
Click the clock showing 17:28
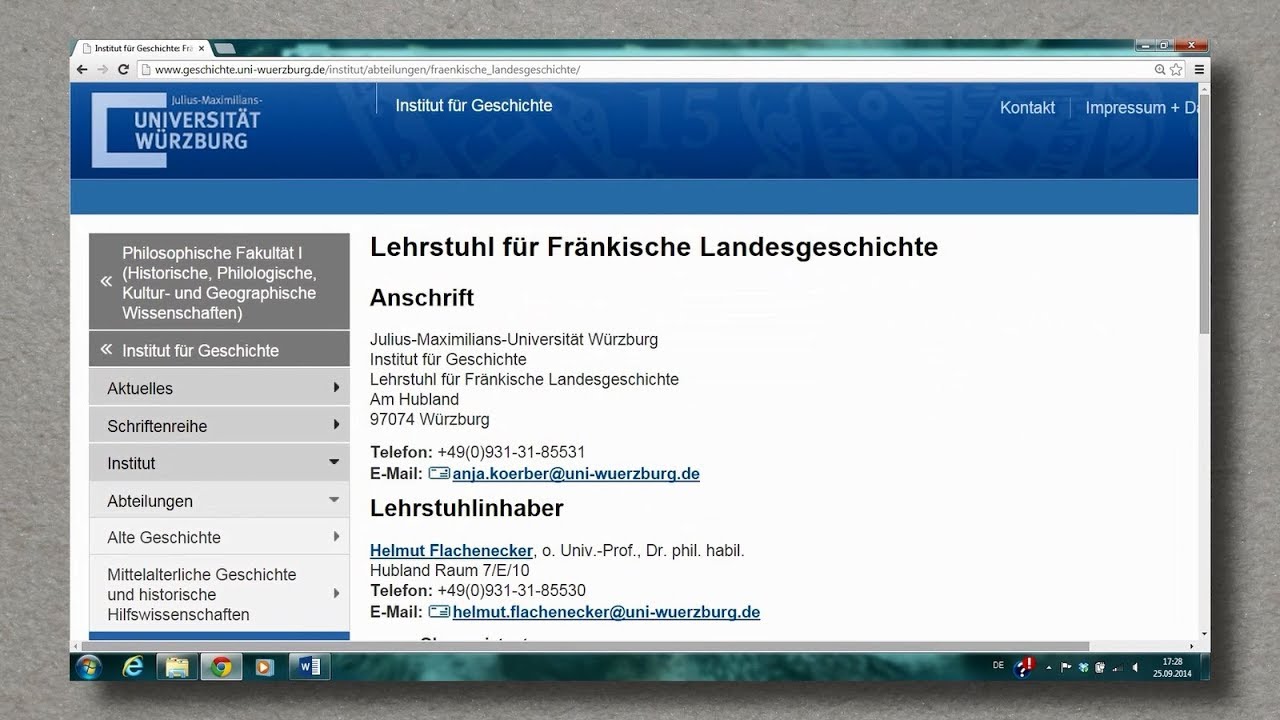coord(1172,667)
